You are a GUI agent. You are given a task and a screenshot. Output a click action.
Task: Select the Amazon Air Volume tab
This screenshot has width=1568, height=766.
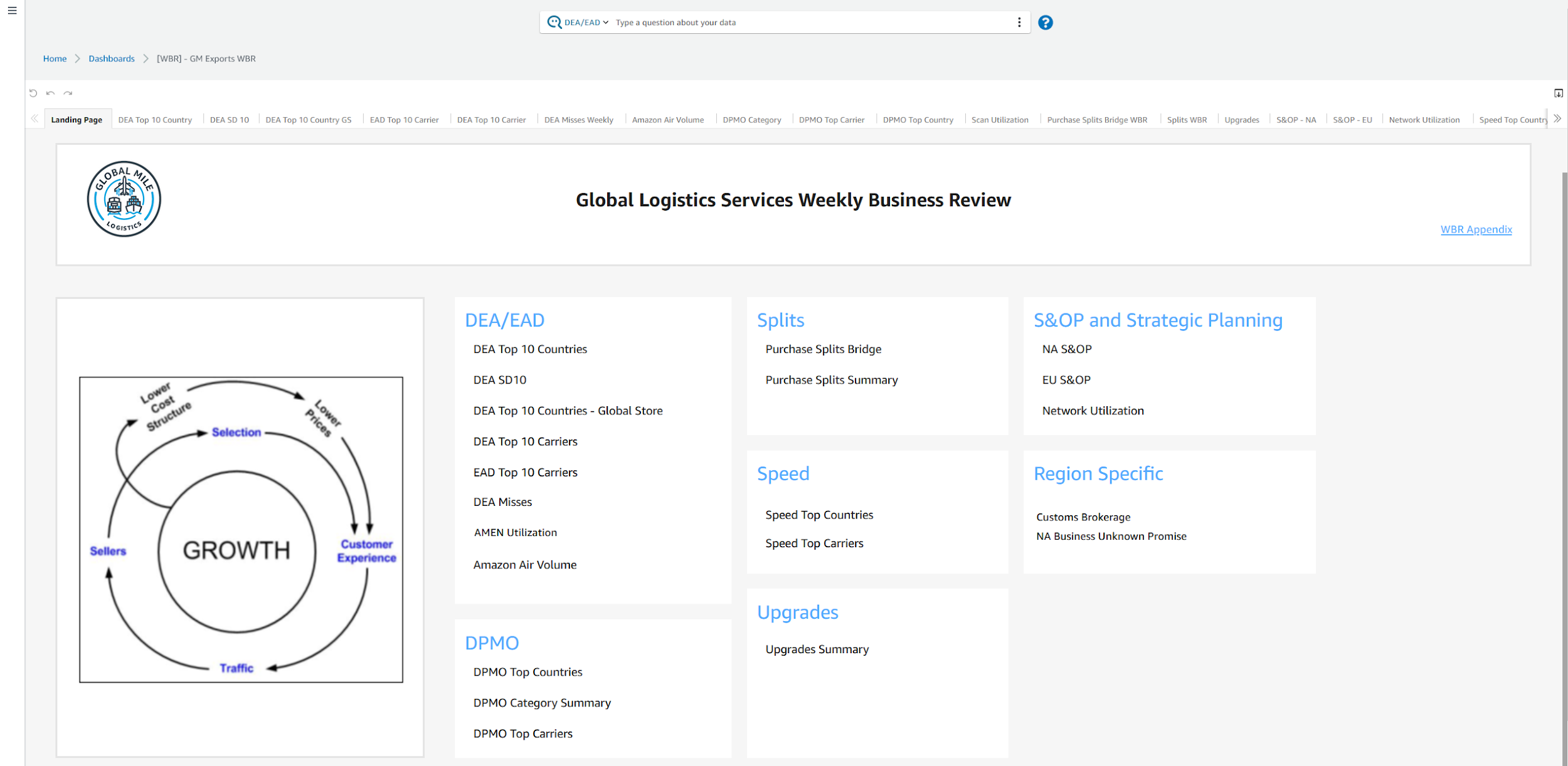(x=668, y=119)
